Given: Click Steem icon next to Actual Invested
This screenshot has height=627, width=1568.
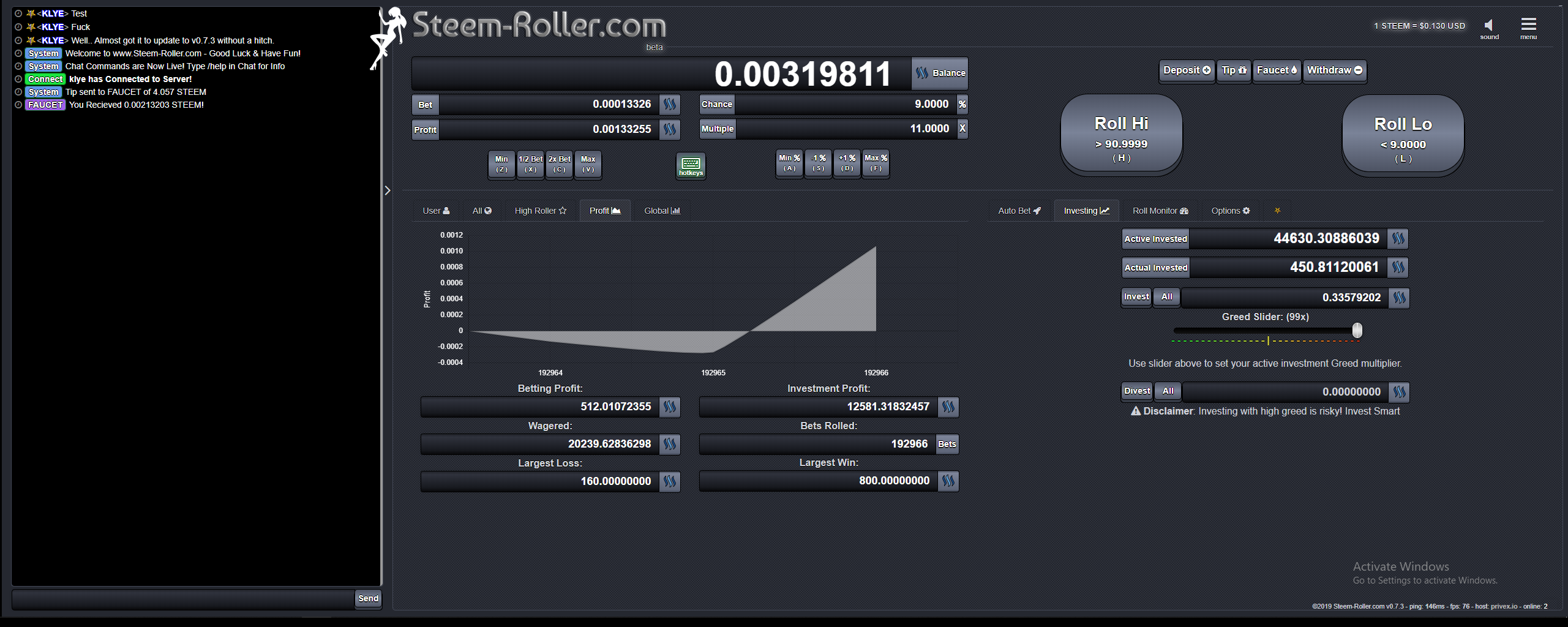Looking at the screenshot, I should (1398, 267).
